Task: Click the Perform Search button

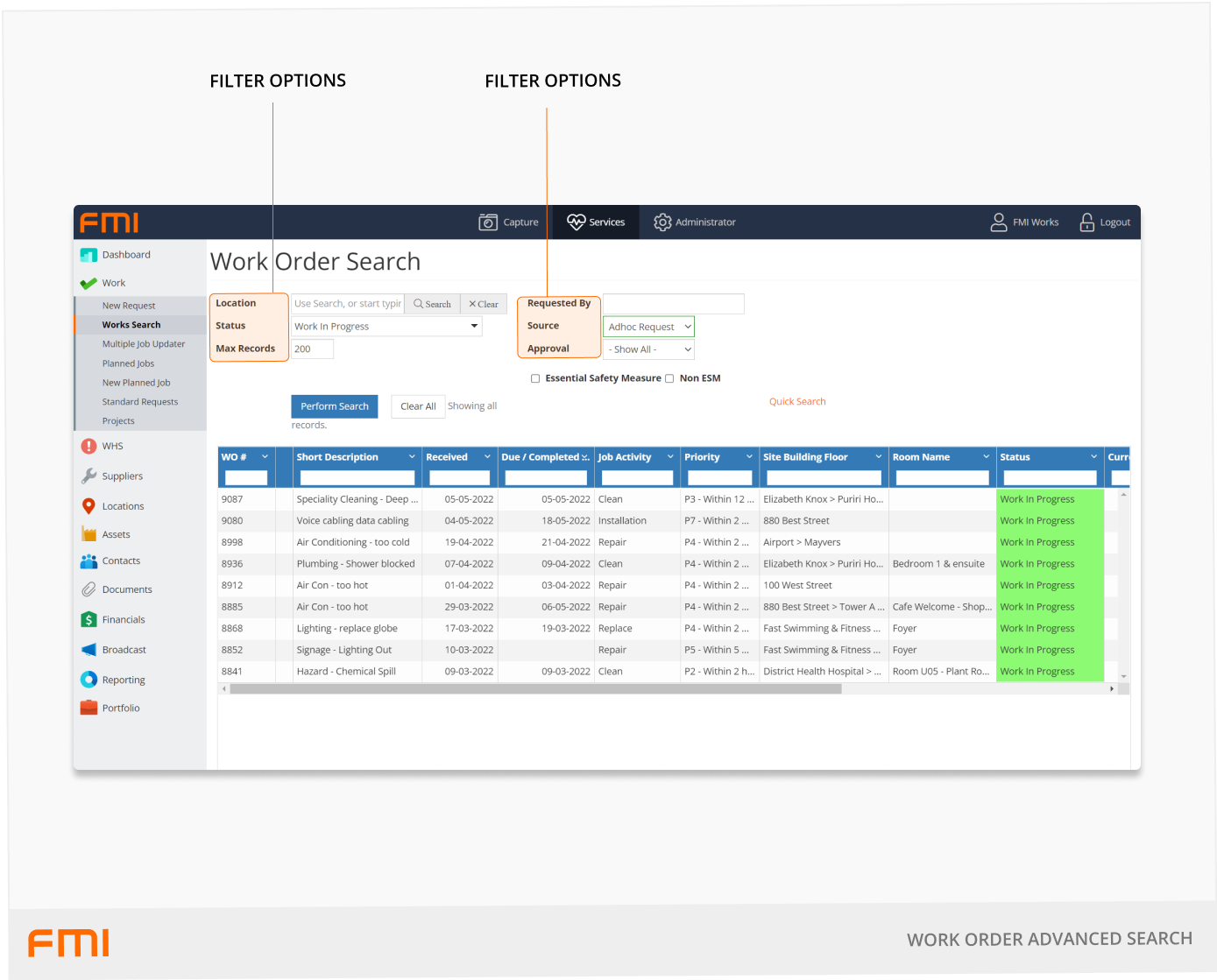Action: pos(335,406)
